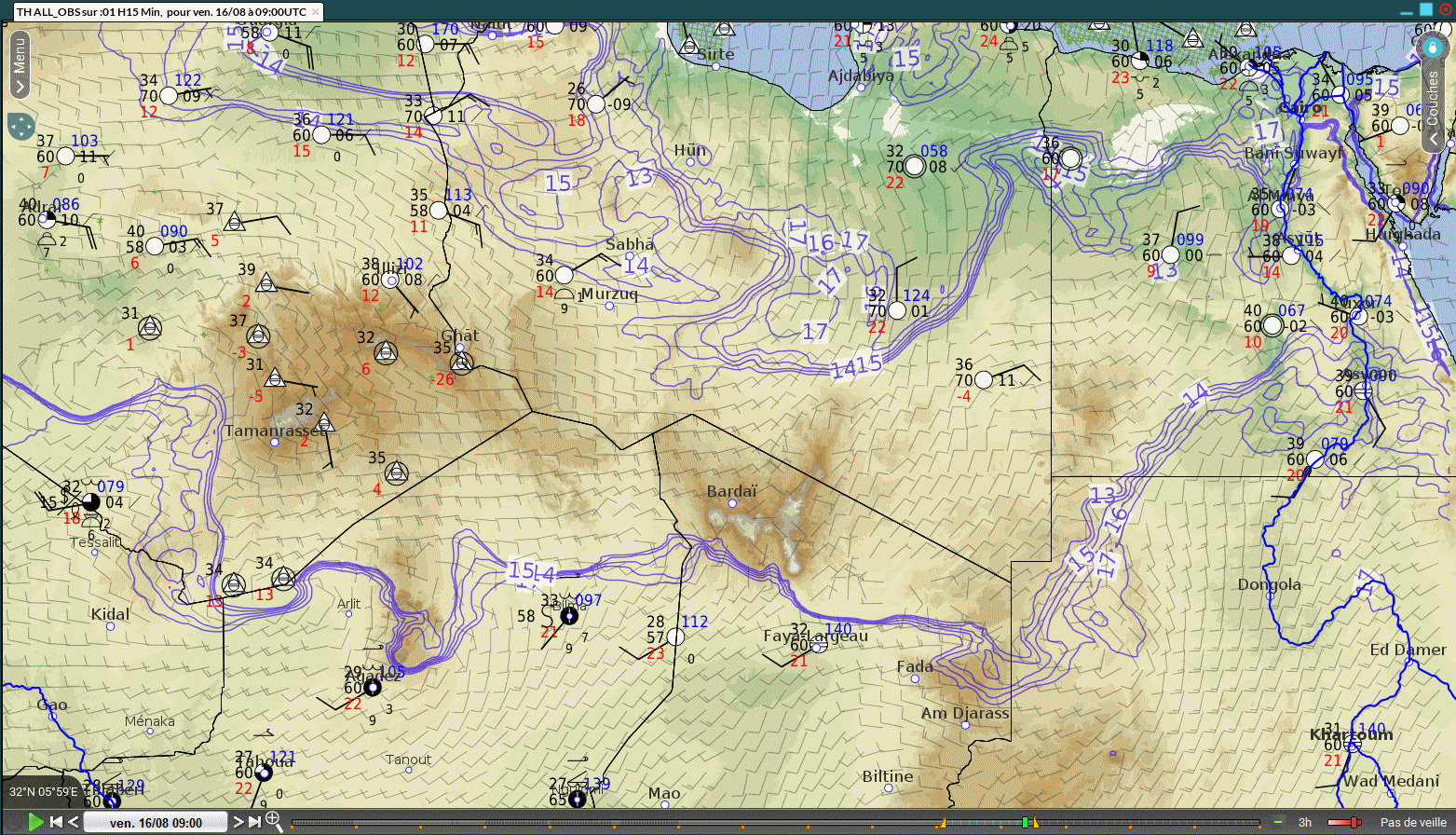Click the Tanout city label
The height and width of the screenshot is (835, 1456).
[x=409, y=760]
